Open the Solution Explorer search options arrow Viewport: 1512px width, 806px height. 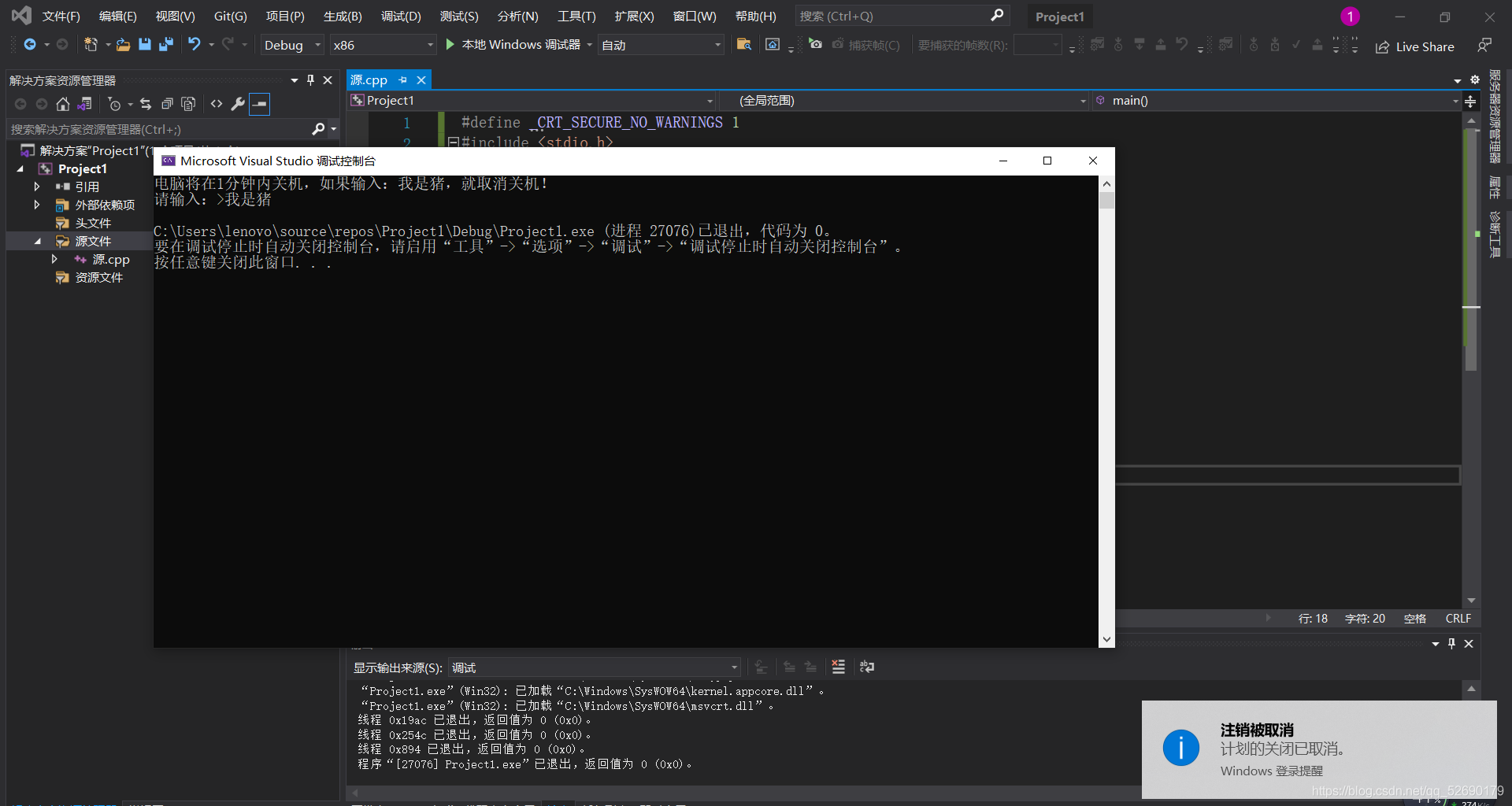pos(334,129)
